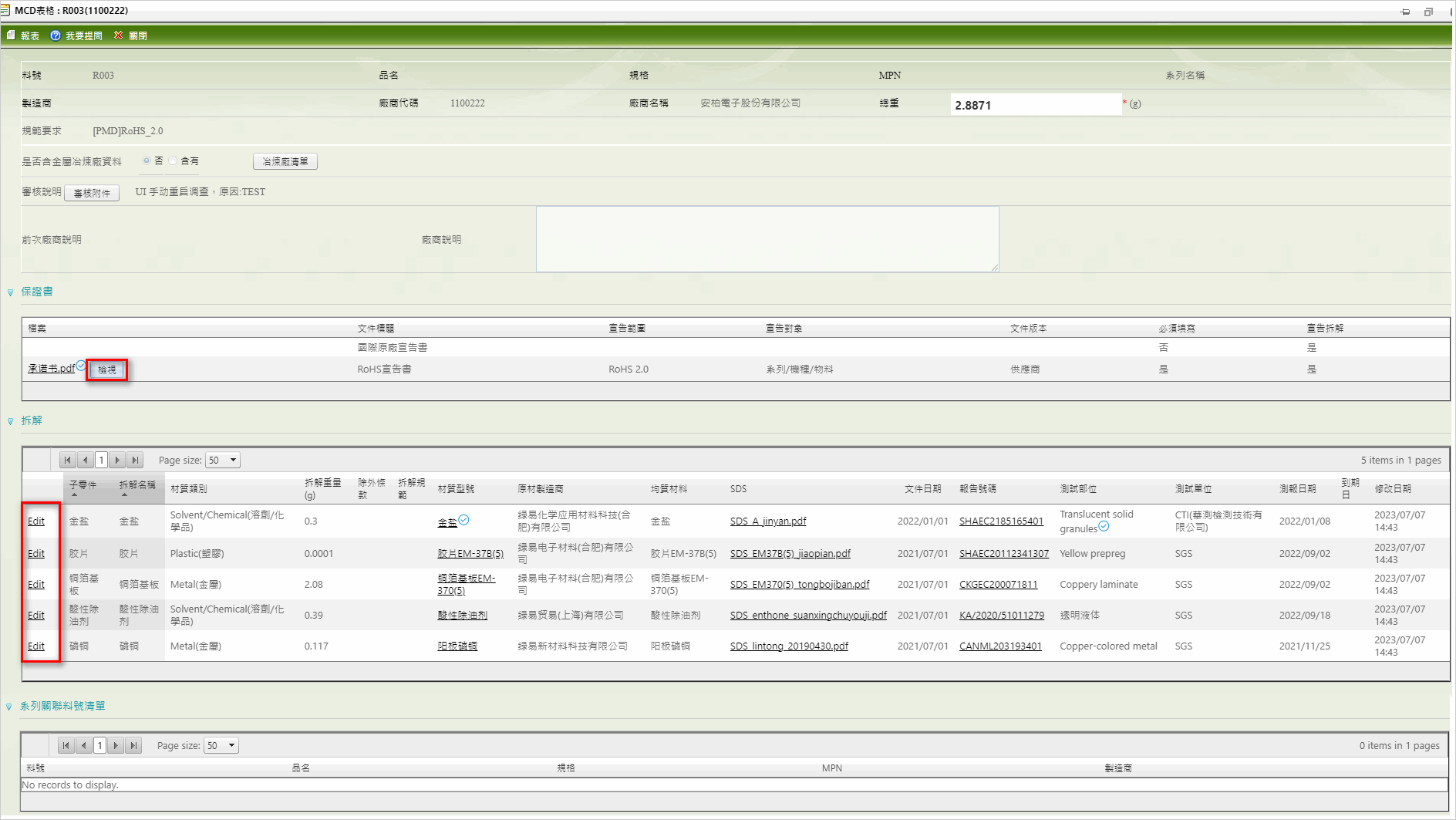Click the restore window icon
The height and width of the screenshot is (820, 1456).
pos(1428,12)
